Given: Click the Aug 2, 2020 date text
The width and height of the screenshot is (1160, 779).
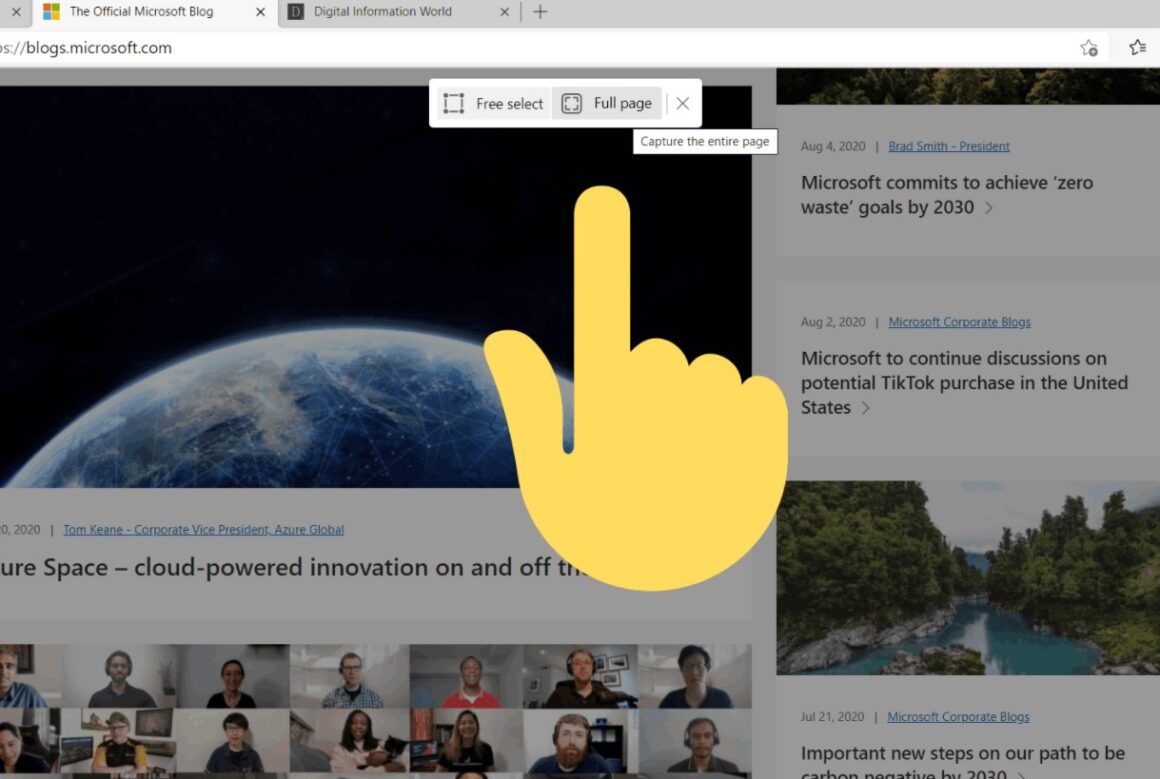Looking at the screenshot, I should tap(833, 322).
